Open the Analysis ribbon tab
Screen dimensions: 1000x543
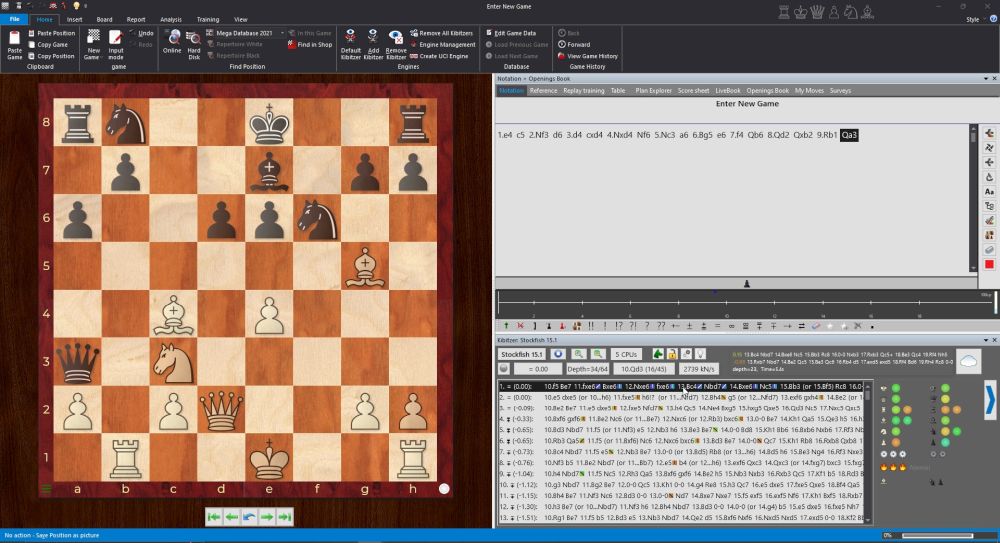coord(171,19)
